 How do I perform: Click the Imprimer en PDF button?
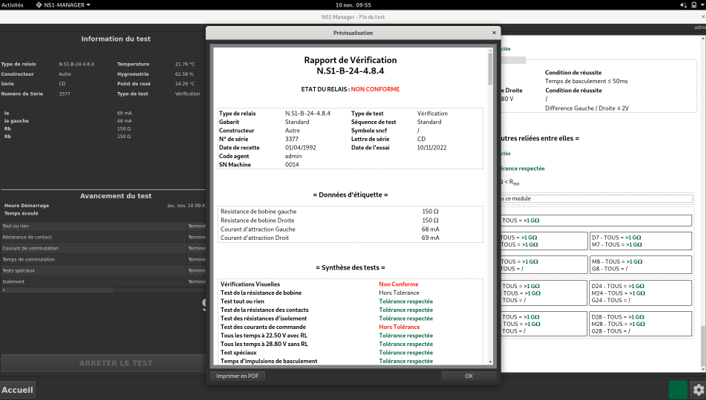[x=239, y=376]
